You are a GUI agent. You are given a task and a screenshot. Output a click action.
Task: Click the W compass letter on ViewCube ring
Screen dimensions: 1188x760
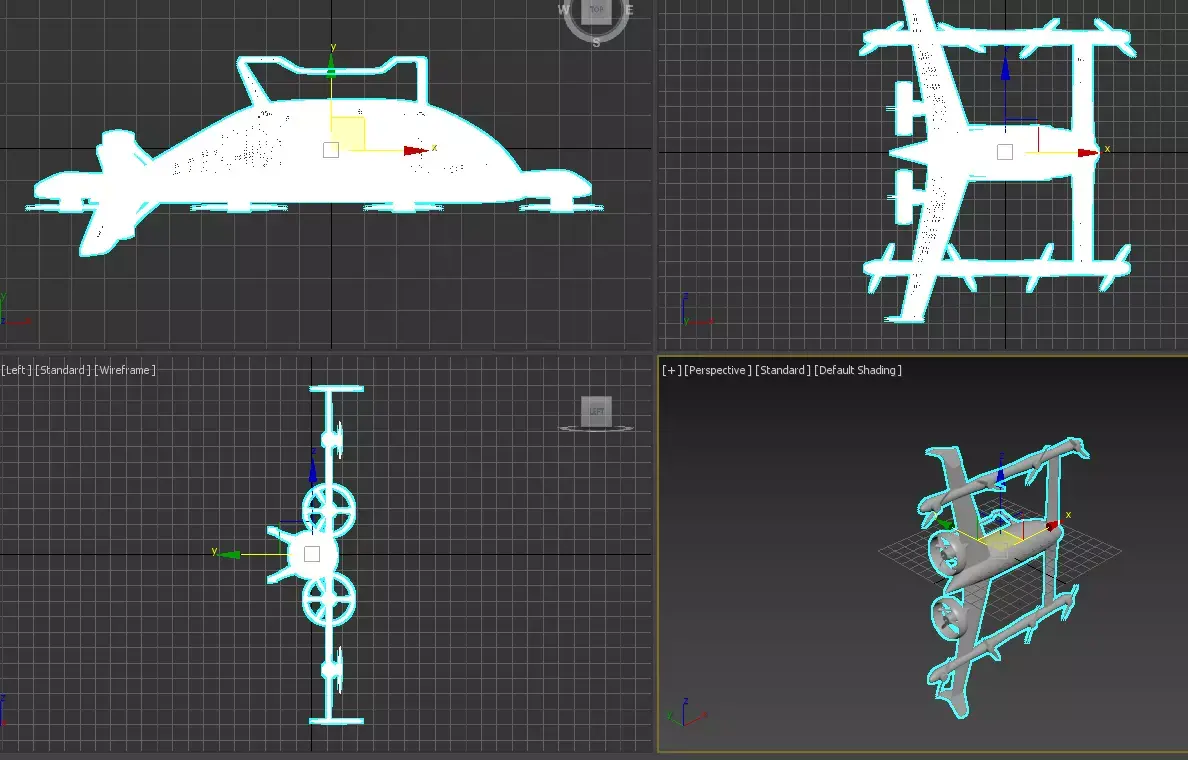(564, 10)
